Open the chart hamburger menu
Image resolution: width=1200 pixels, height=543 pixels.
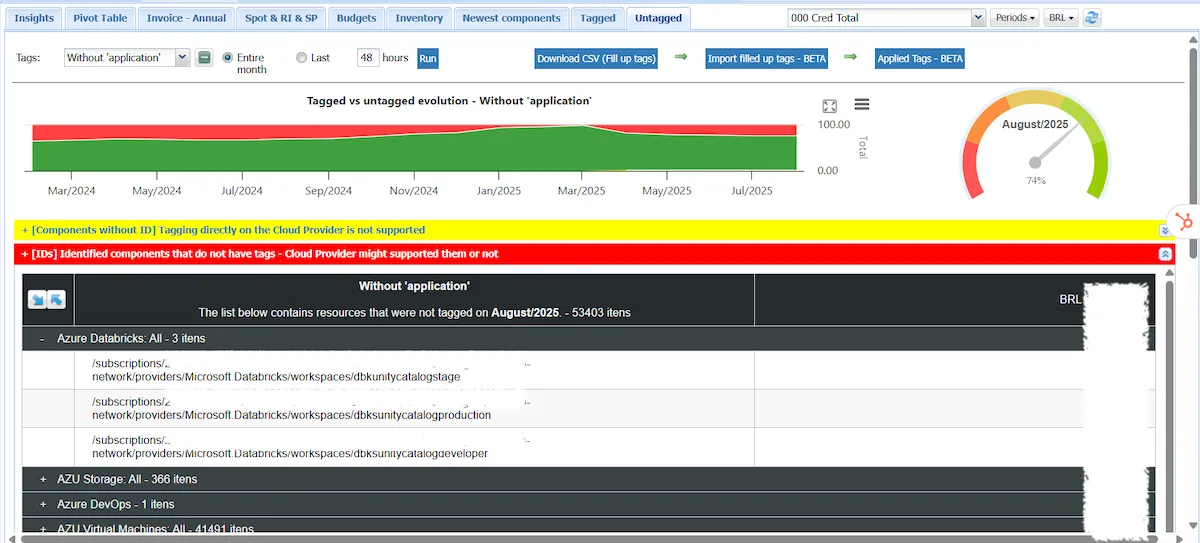pos(862,105)
